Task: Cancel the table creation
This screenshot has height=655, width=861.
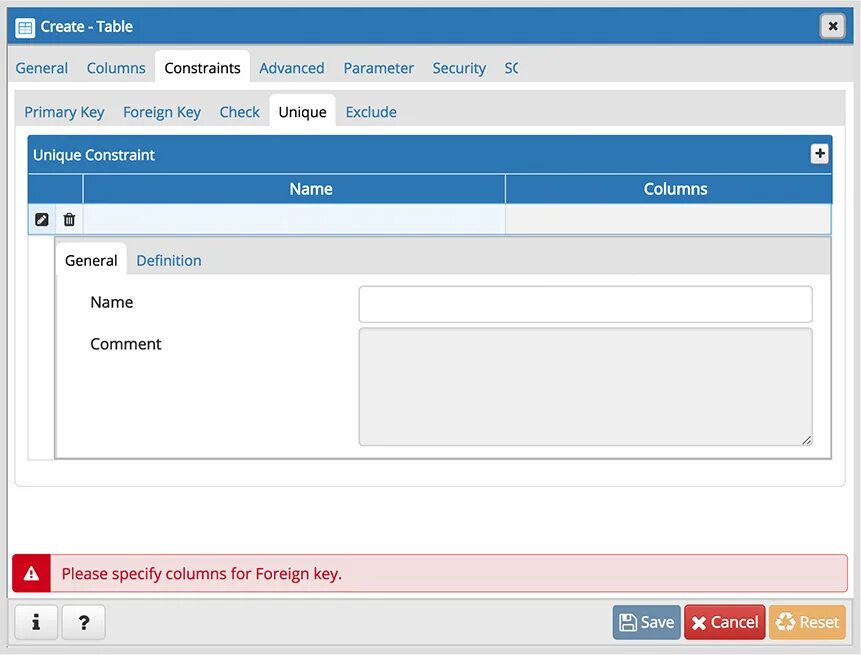Action: point(724,622)
